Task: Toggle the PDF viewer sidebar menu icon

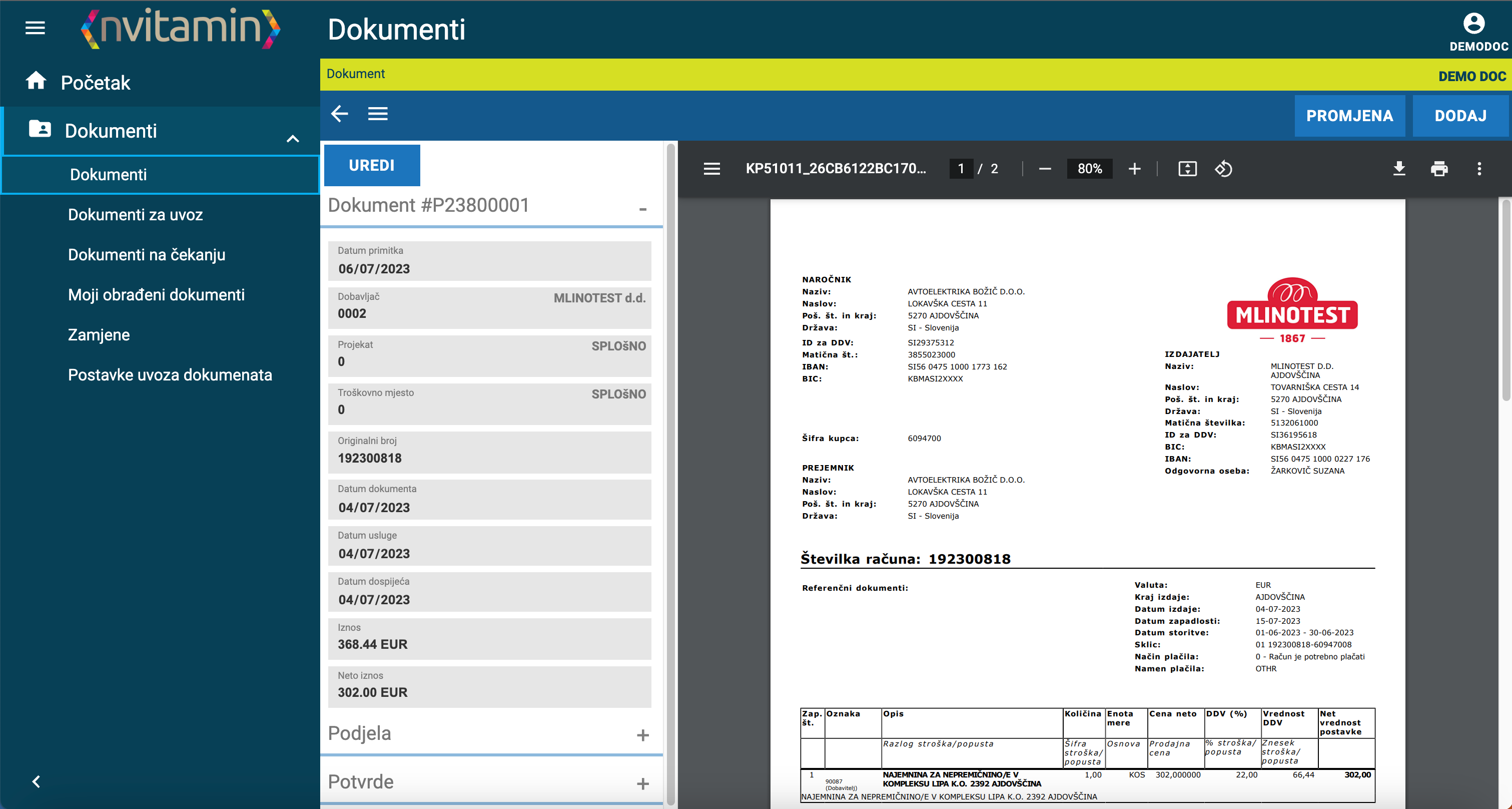Action: coord(712,169)
